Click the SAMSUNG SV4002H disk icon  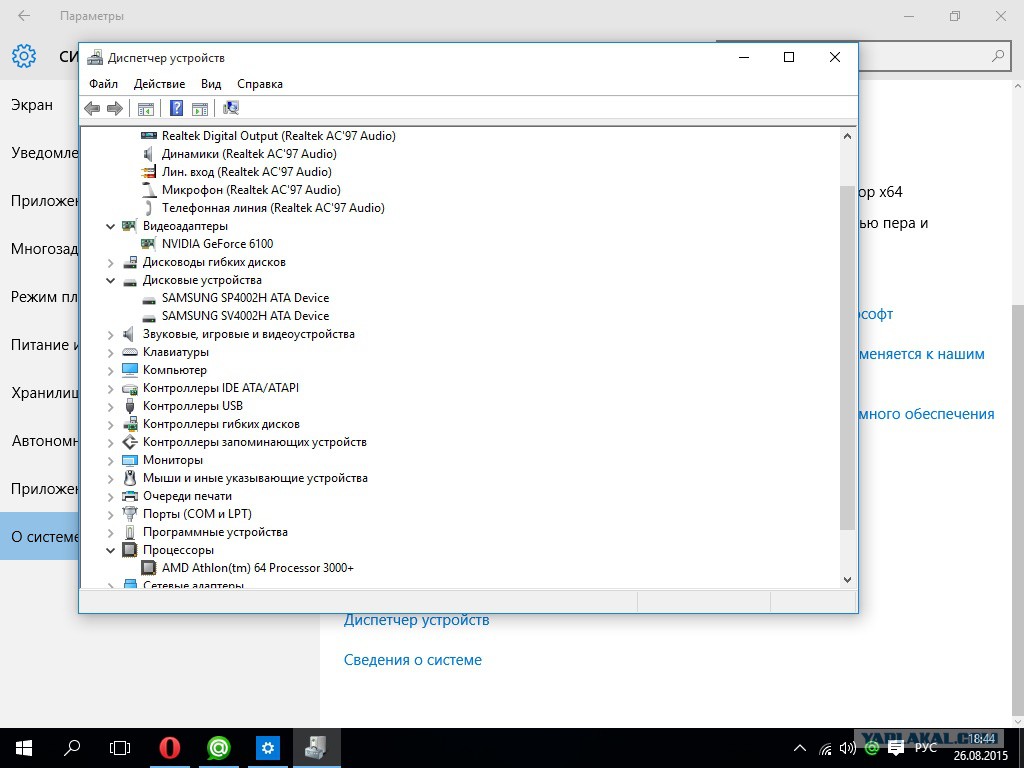click(149, 317)
